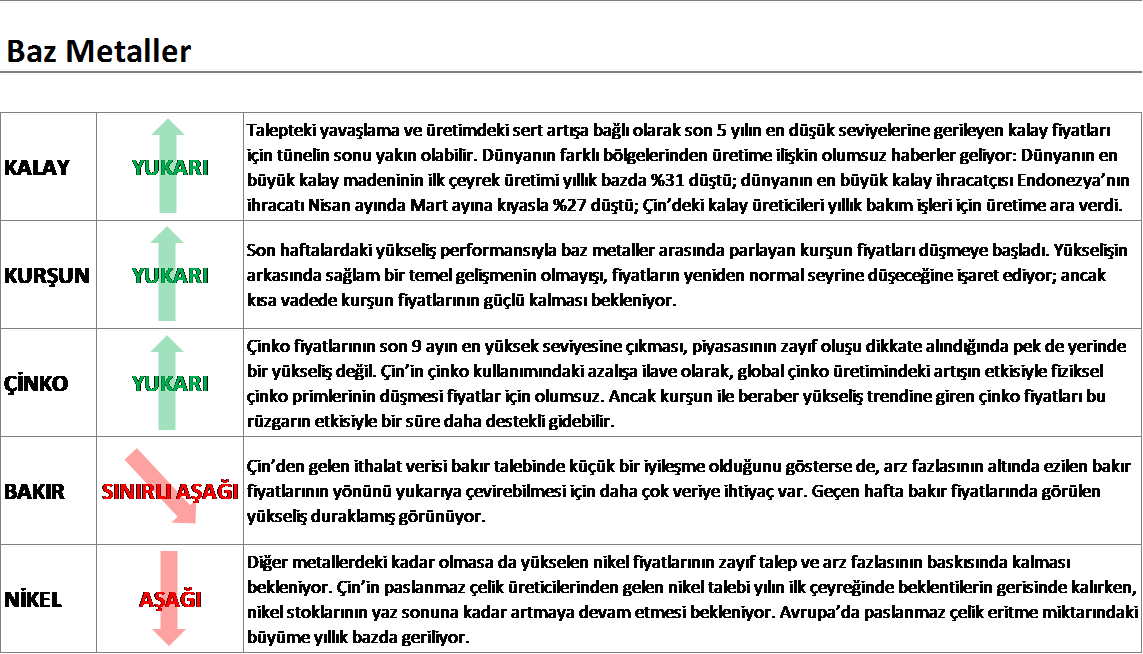Click the 'Baz Metaller' heading
The width and height of the screenshot is (1143, 654).
click(x=98, y=52)
